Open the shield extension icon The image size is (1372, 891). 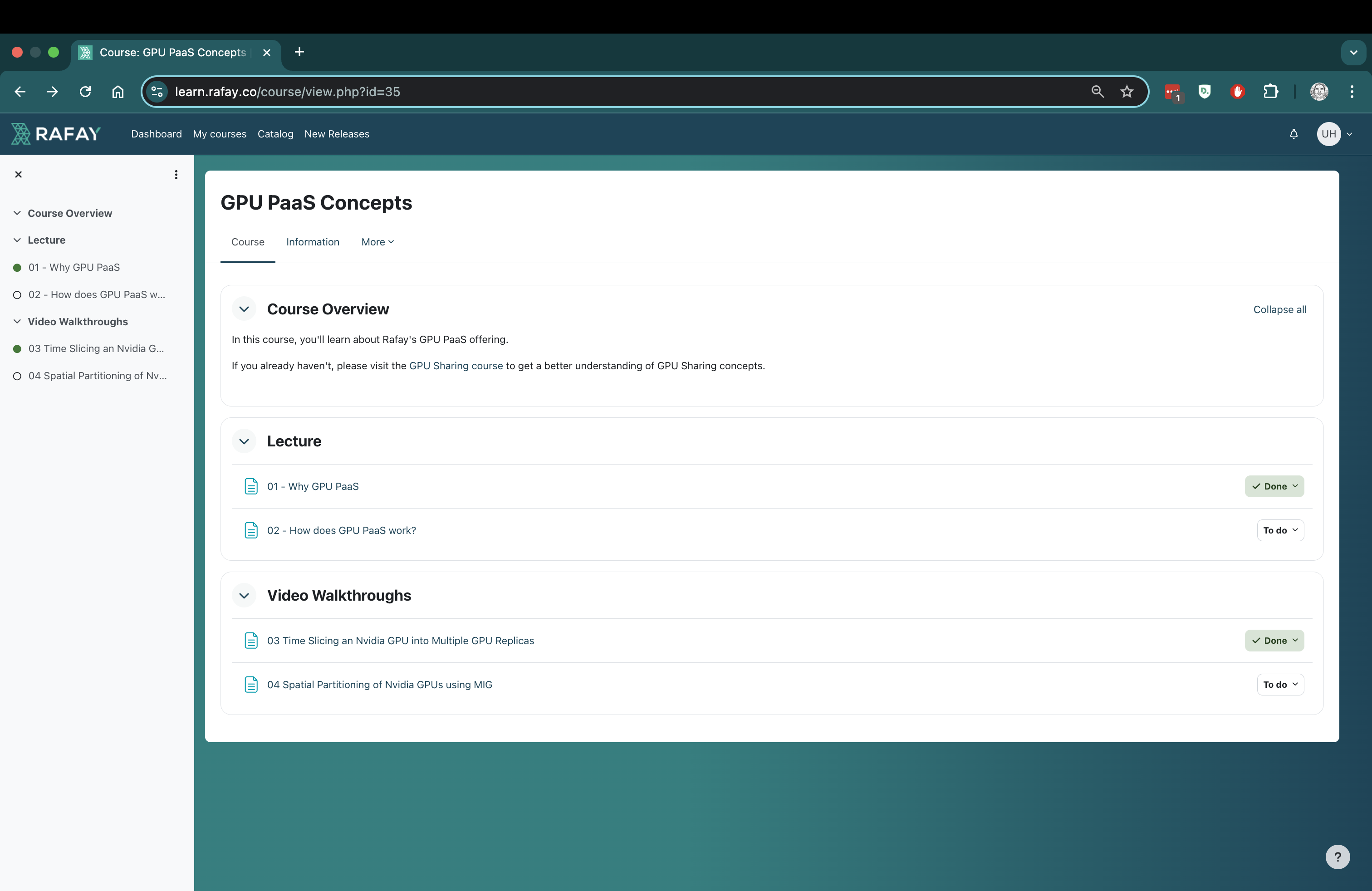click(x=1205, y=92)
